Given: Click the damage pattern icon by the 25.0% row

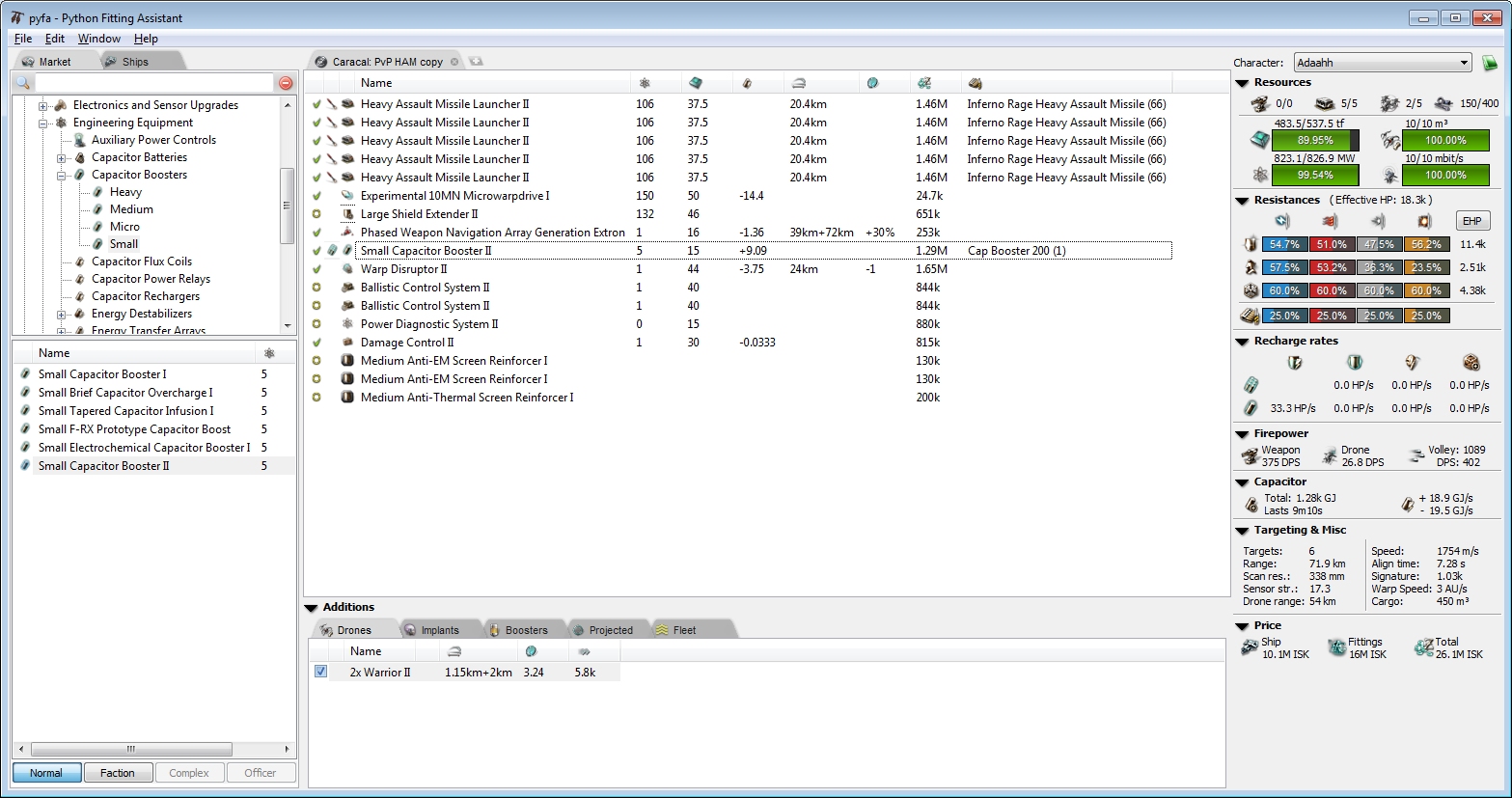Looking at the screenshot, I should coord(1250,316).
